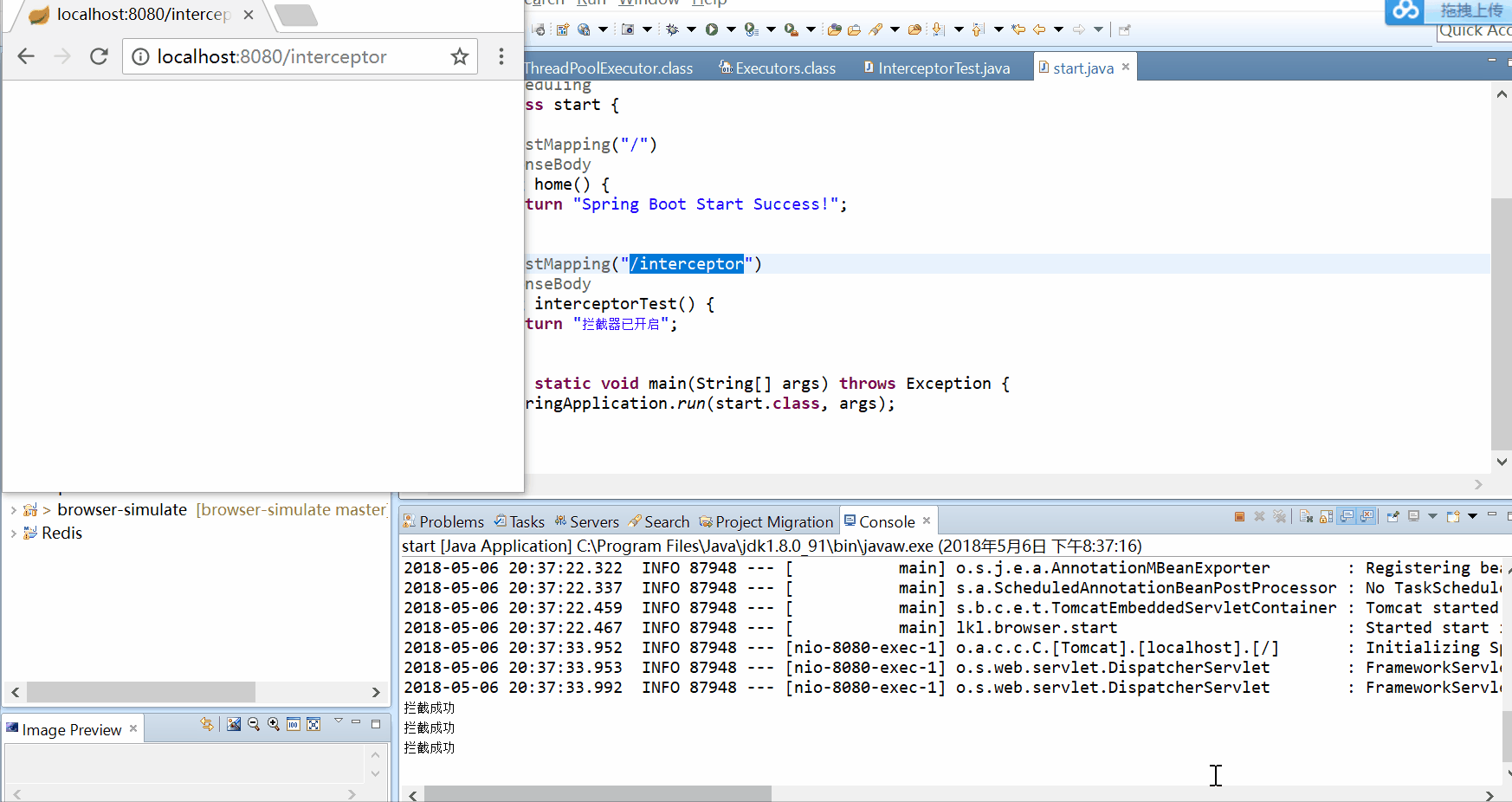Viewport: 1512px width, 802px height.
Task: Zoom out in Image Preview panel
Action: tap(254, 724)
